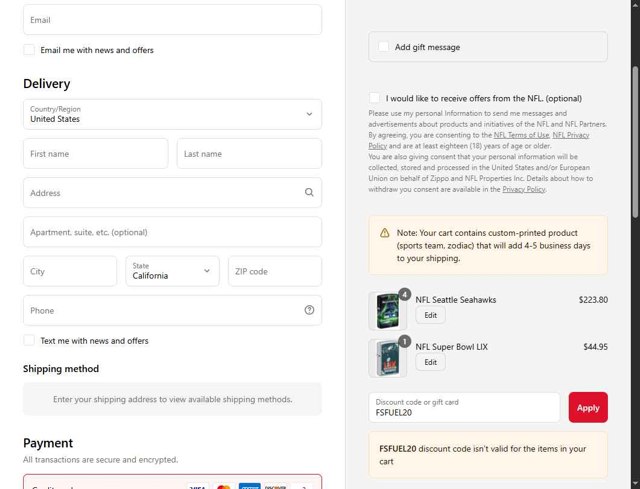The image size is (640, 489).
Task: Click quantity badge 4 on Seahawks item
Action: click(404, 294)
